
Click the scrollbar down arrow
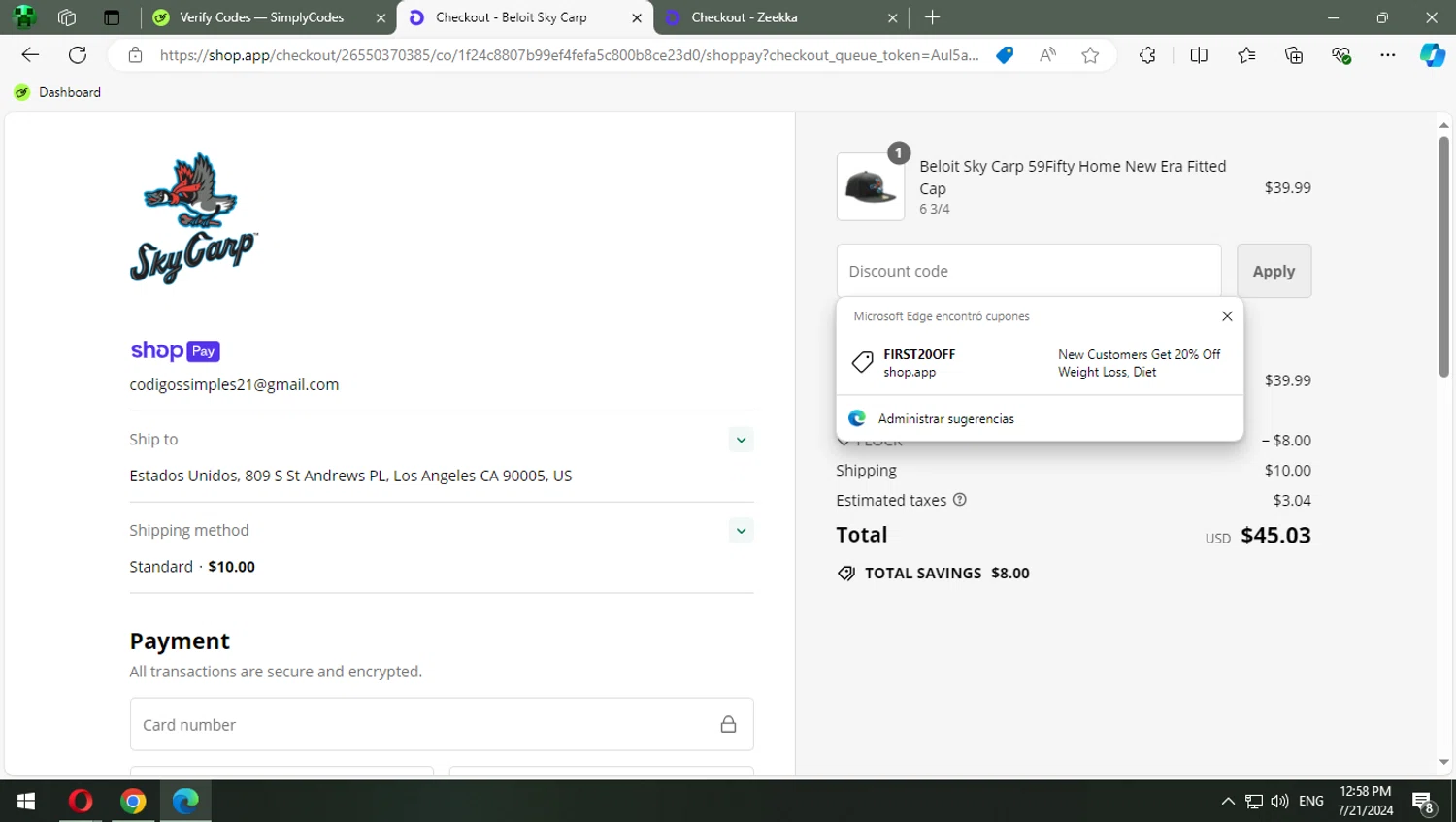(1443, 763)
